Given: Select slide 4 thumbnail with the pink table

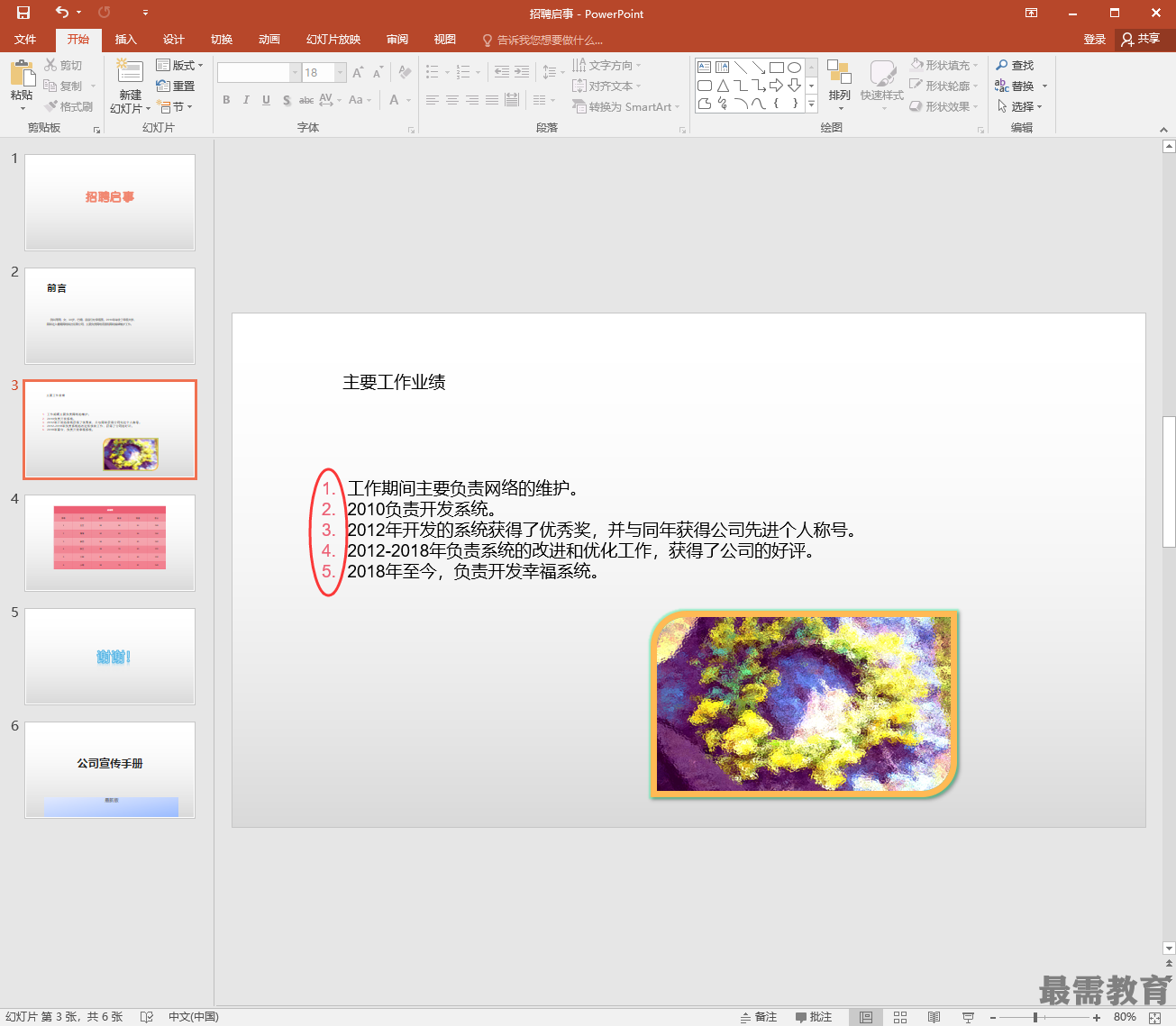Looking at the screenshot, I should click(110, 543).
